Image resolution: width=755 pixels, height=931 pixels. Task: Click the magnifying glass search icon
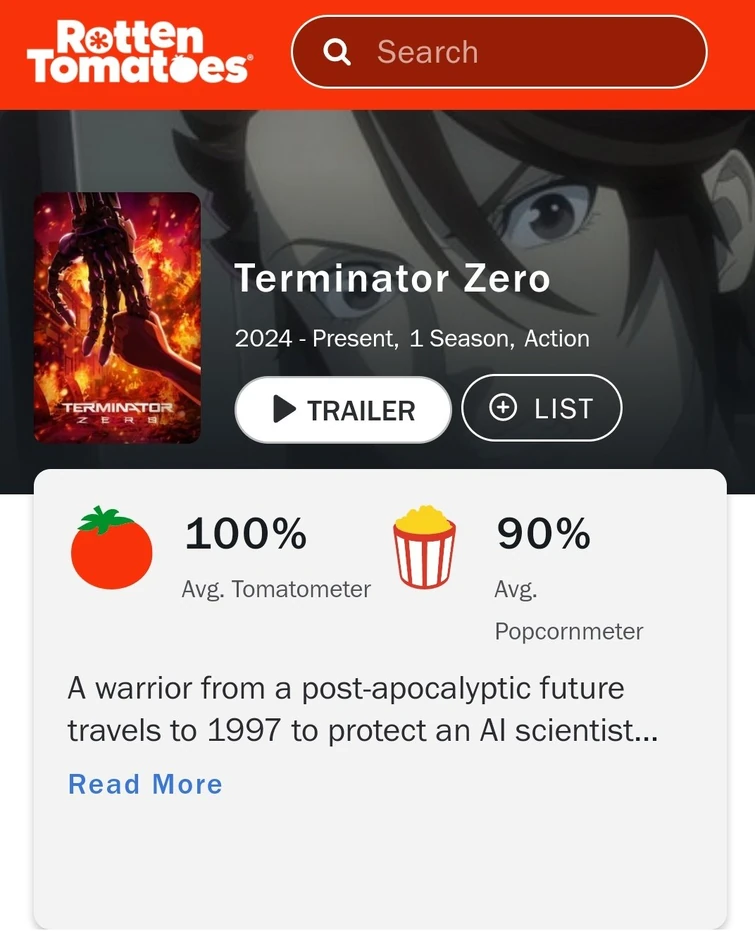(x=338, y=51)
